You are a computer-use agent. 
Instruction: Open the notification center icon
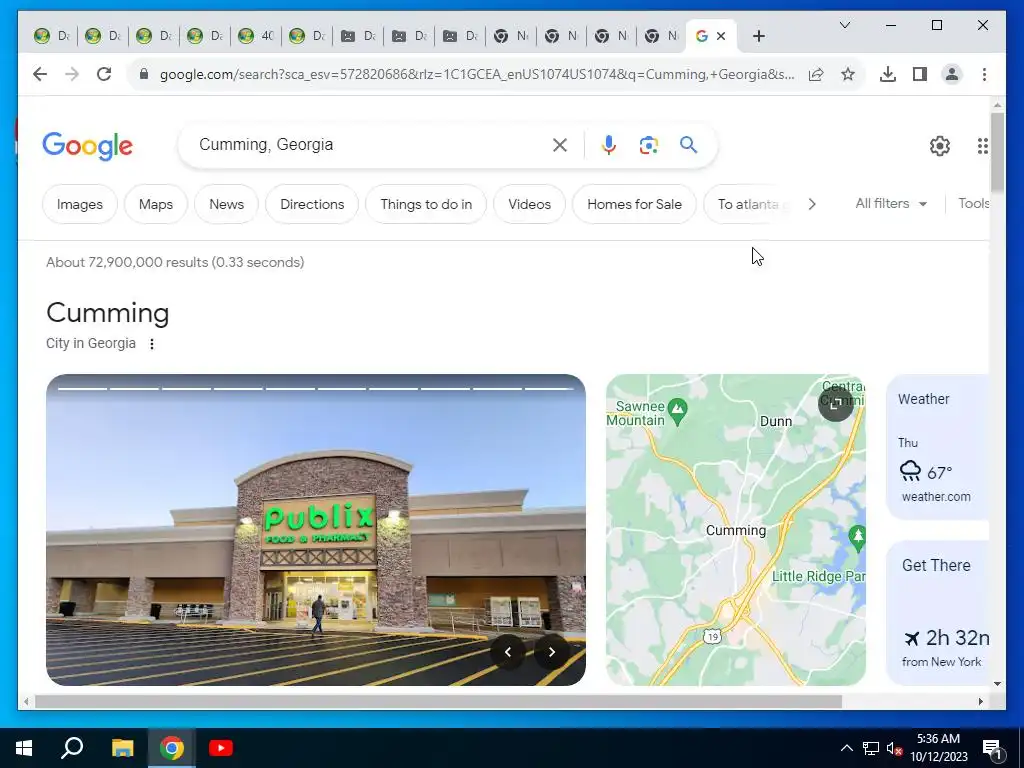point(992,748)
